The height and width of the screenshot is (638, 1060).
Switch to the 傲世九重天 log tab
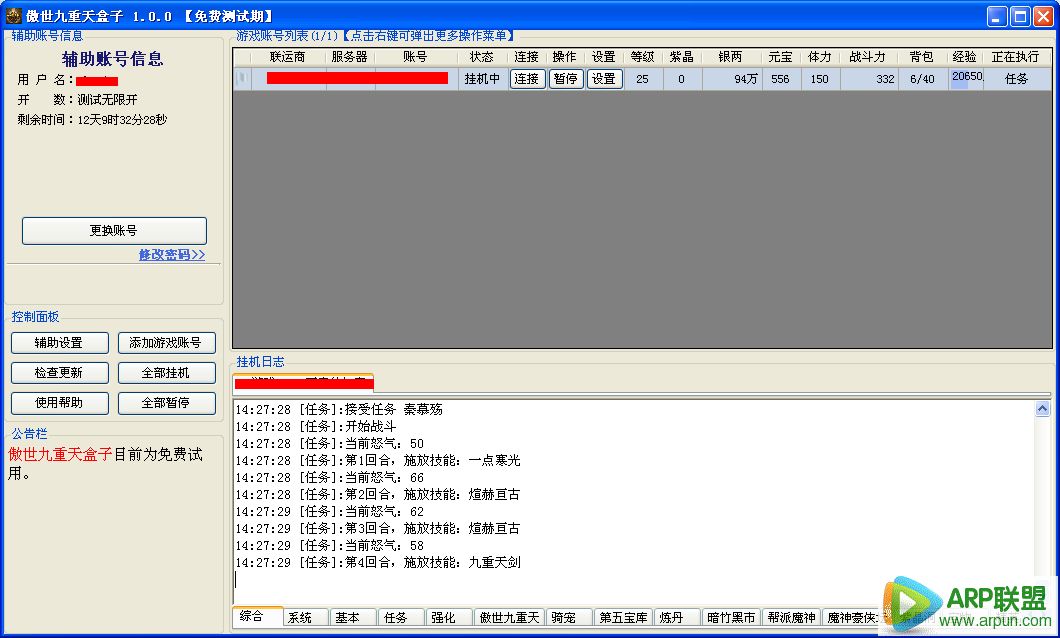510,618
